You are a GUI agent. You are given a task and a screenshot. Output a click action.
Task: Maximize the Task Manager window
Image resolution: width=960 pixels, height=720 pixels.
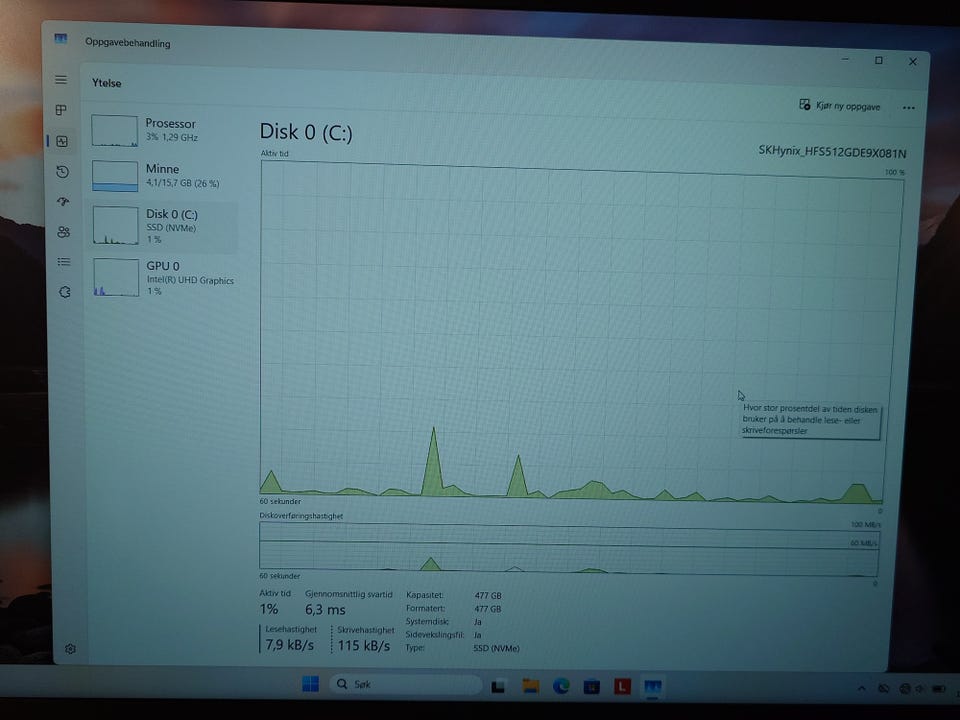point(879,60)
